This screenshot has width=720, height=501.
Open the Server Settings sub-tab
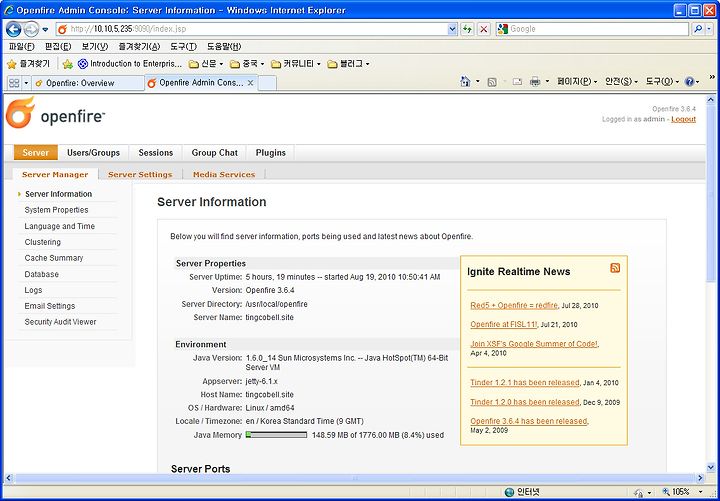[140, 175]
